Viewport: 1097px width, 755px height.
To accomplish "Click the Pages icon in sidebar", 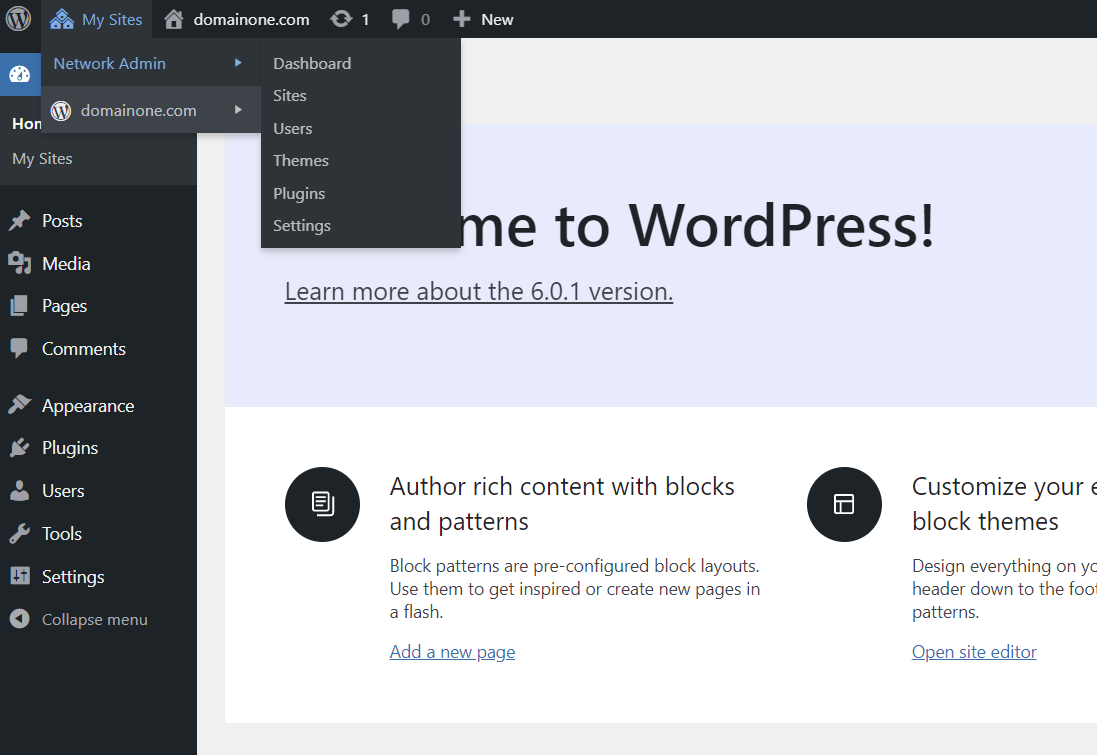I will pyautogui.click(x=20, y=306).
